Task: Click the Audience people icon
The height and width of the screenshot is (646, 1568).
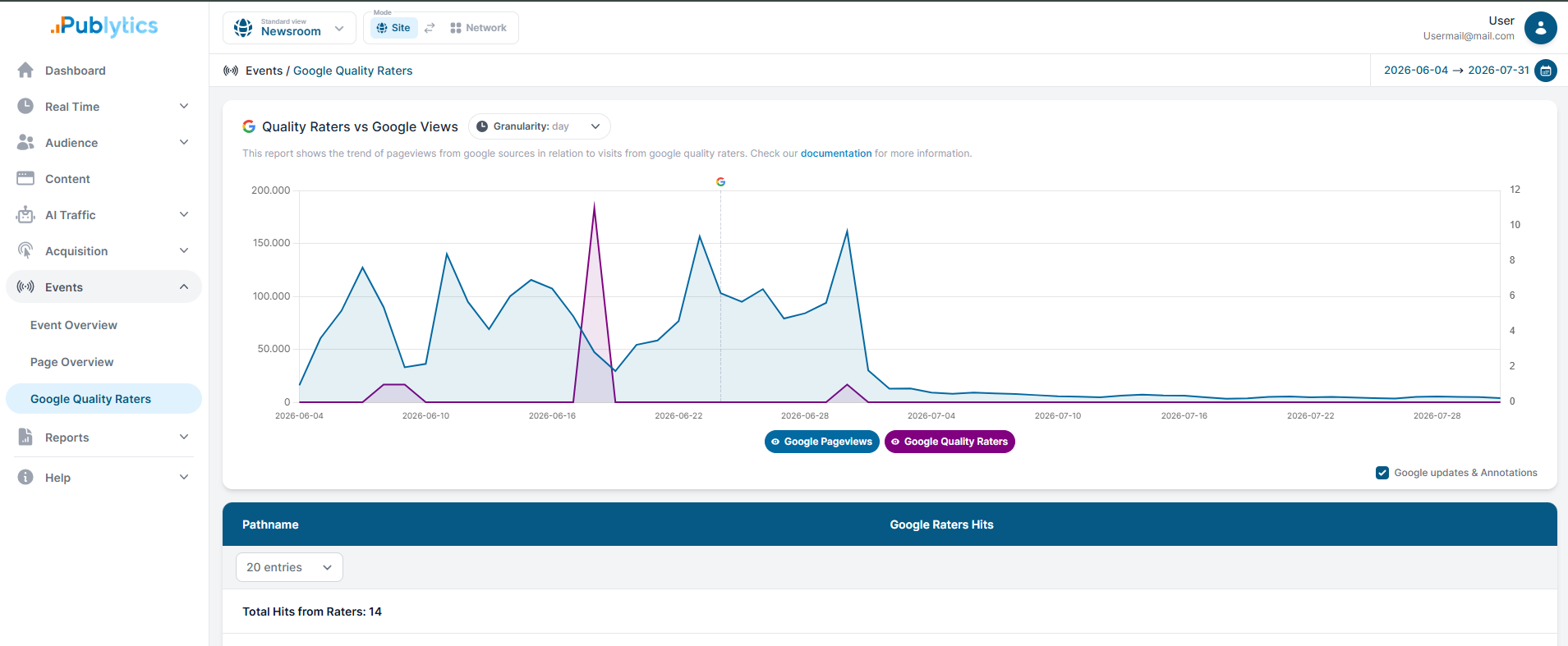Action: tap(25, 143)
